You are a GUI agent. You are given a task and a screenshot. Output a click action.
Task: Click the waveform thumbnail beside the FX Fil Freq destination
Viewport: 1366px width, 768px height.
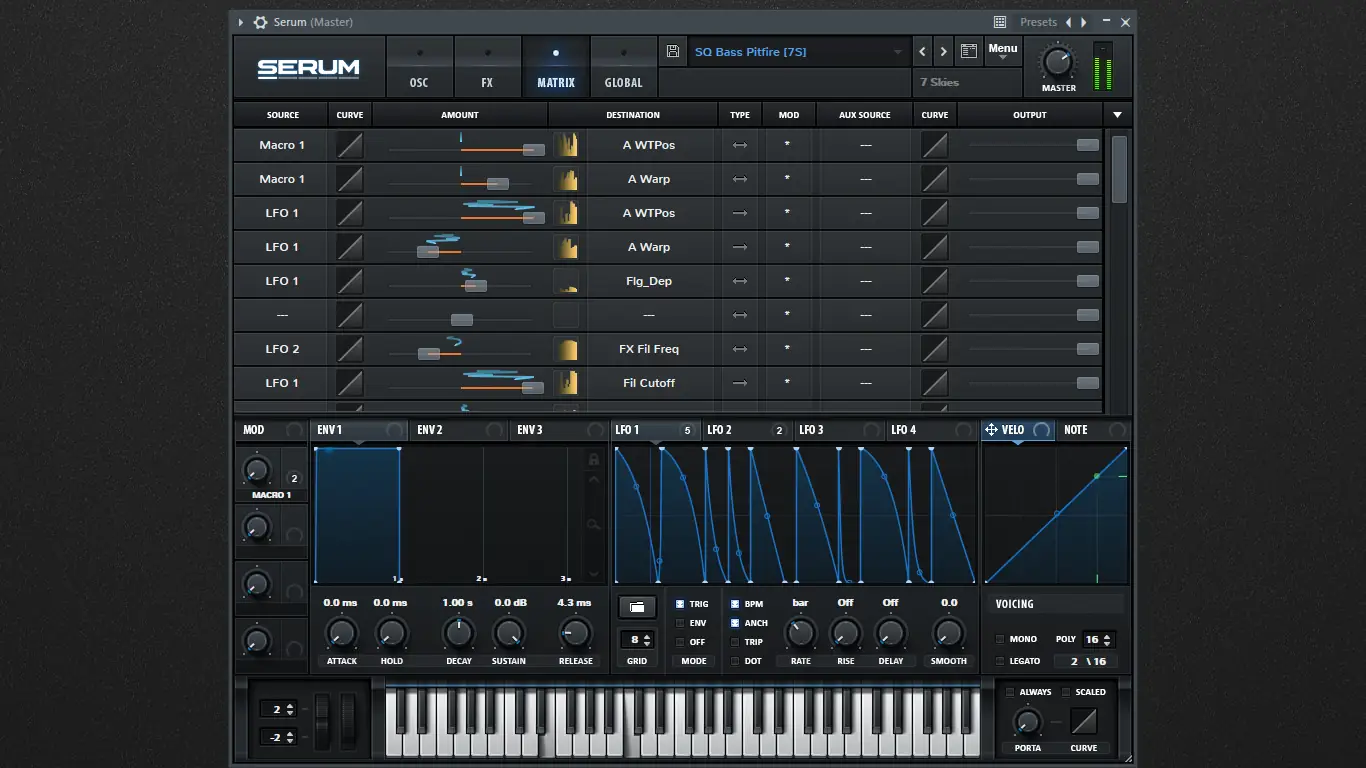pos(566,349)
